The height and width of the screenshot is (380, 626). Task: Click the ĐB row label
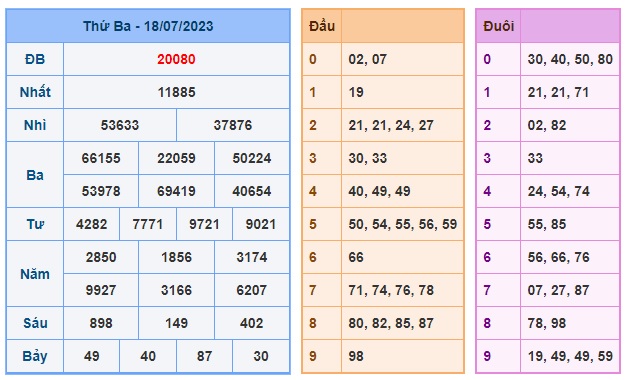click(35, 59)
